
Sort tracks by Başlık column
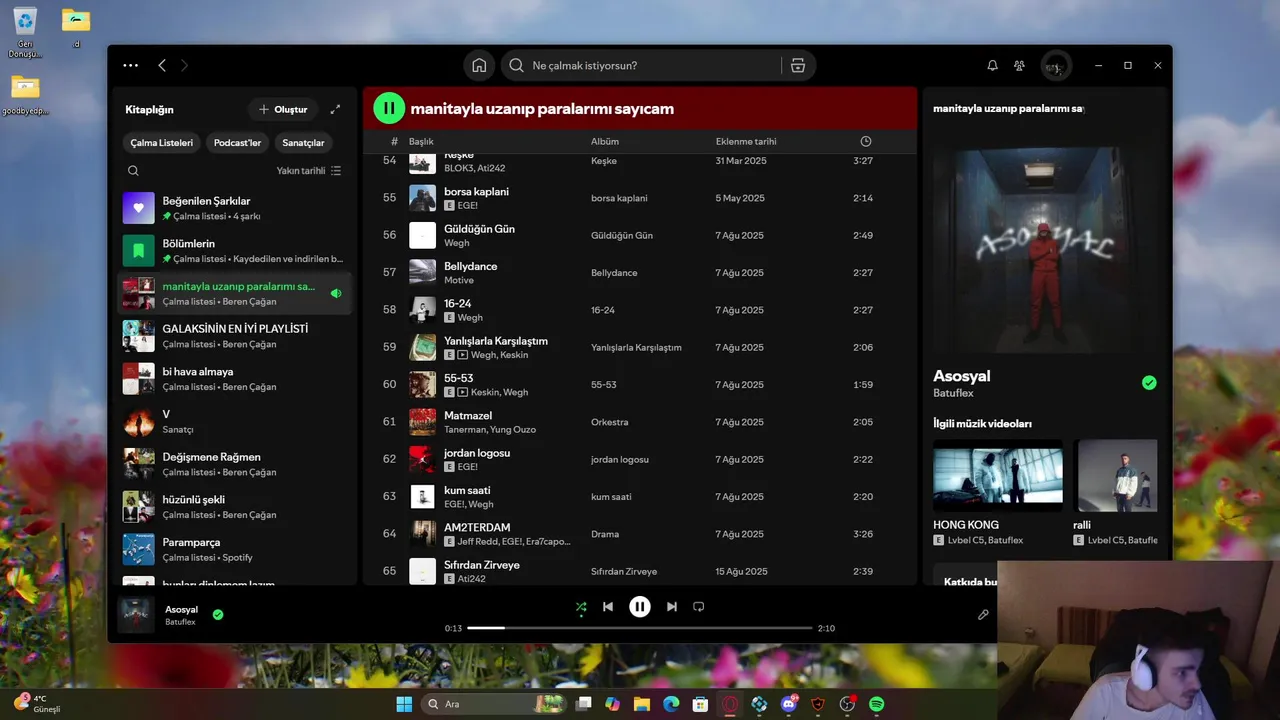click(421, 141)
